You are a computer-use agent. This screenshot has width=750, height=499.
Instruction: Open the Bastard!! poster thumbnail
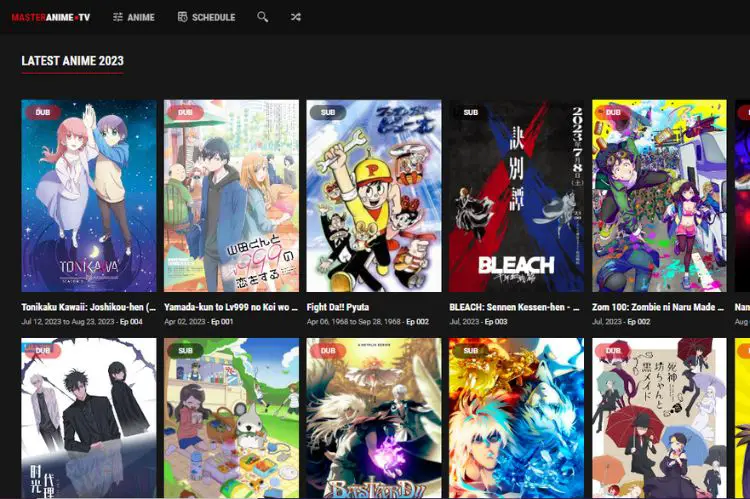(374, 418)
